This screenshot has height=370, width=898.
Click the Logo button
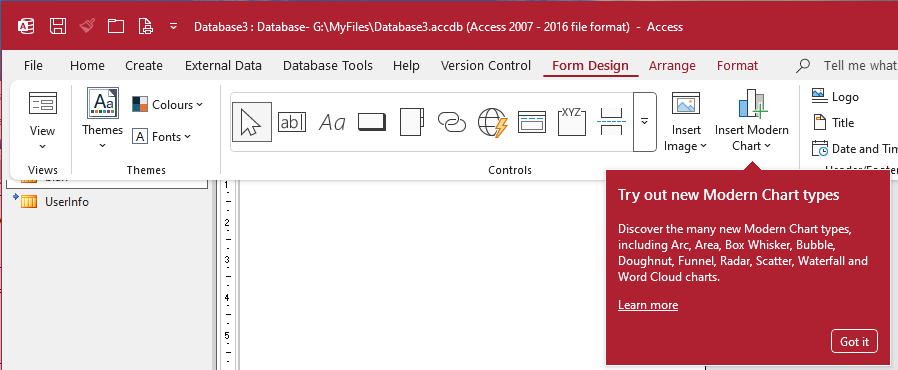[836, 97]
